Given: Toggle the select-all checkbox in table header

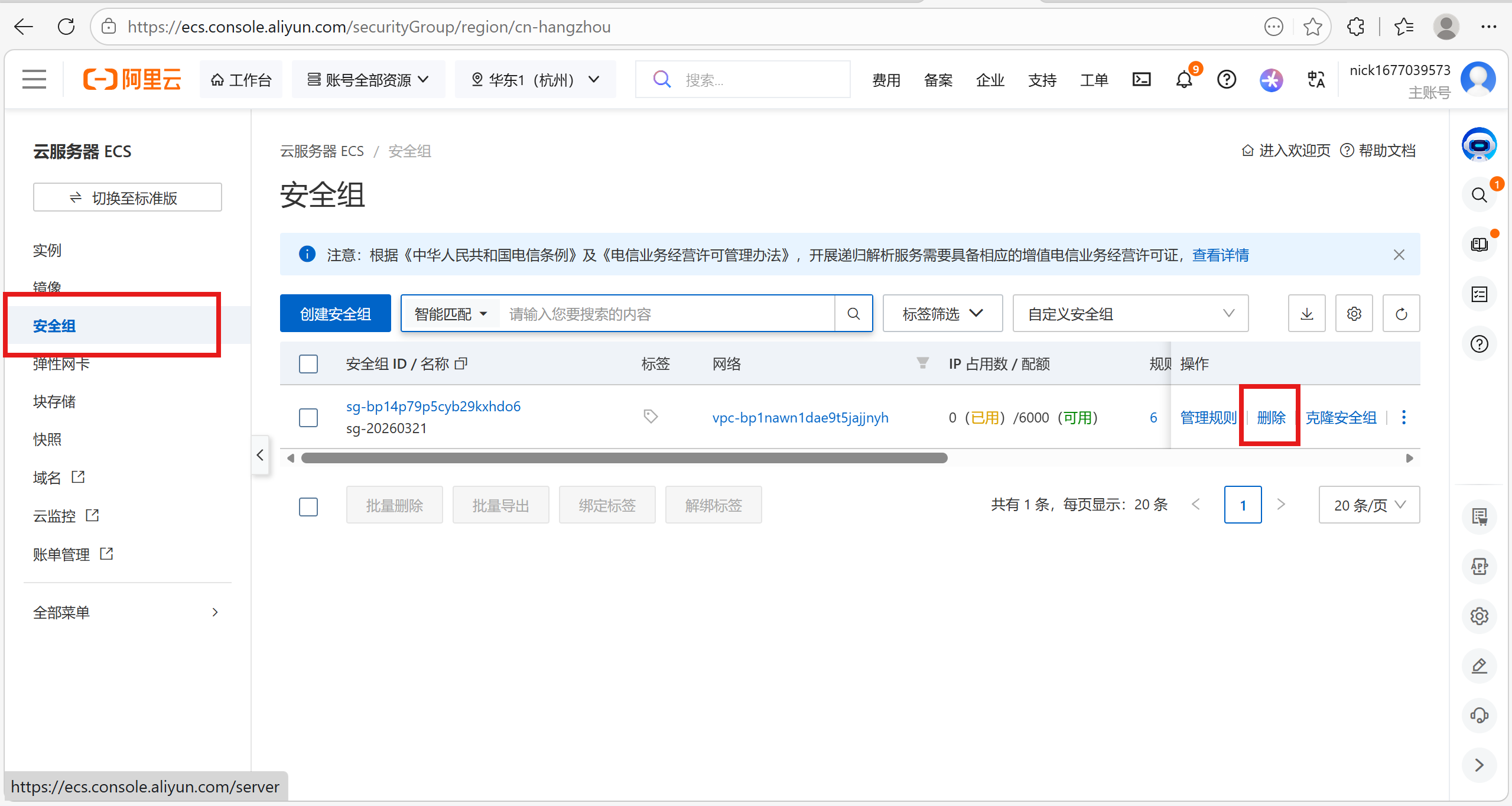Looking at the screenshot, I should click(x=308, y=363).
